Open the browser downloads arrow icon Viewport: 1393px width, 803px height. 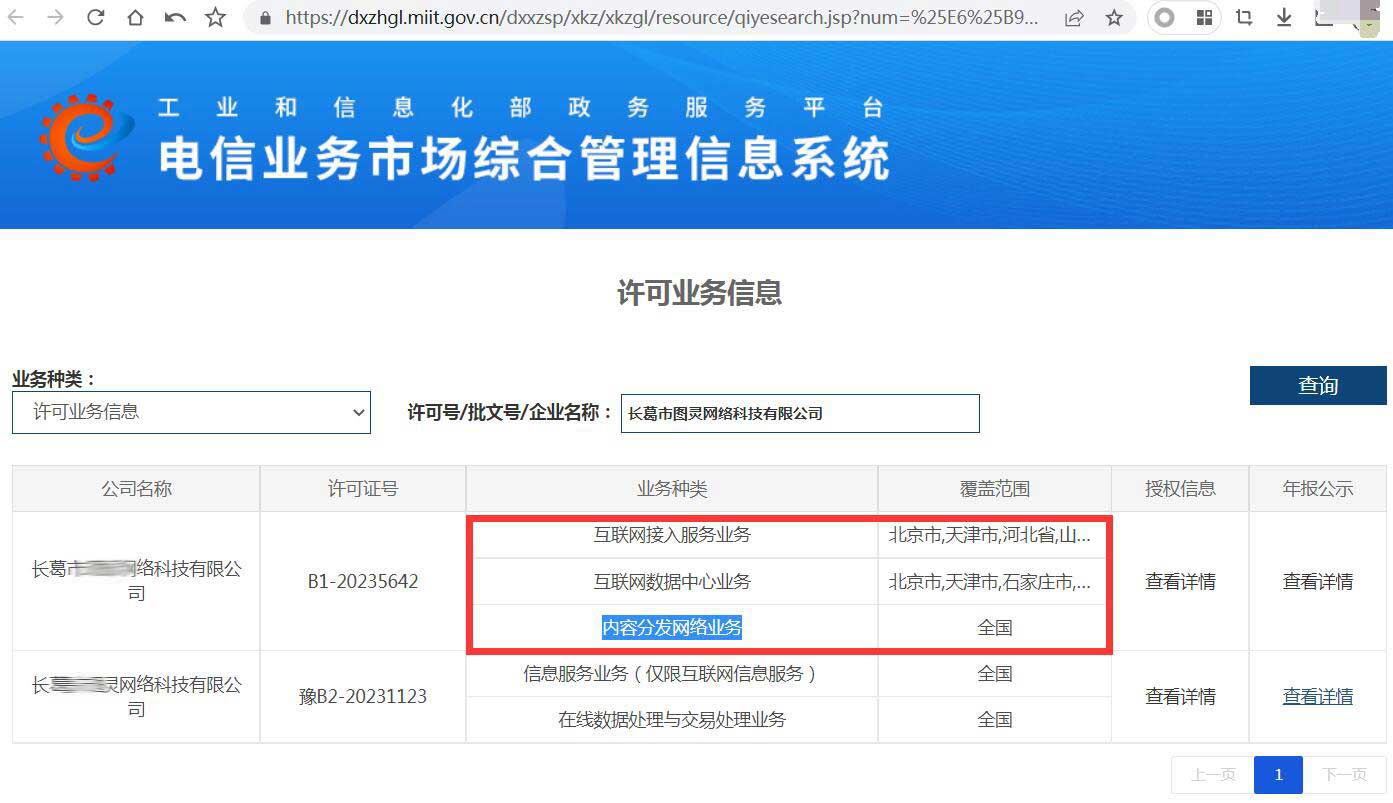coord(1284,17)
